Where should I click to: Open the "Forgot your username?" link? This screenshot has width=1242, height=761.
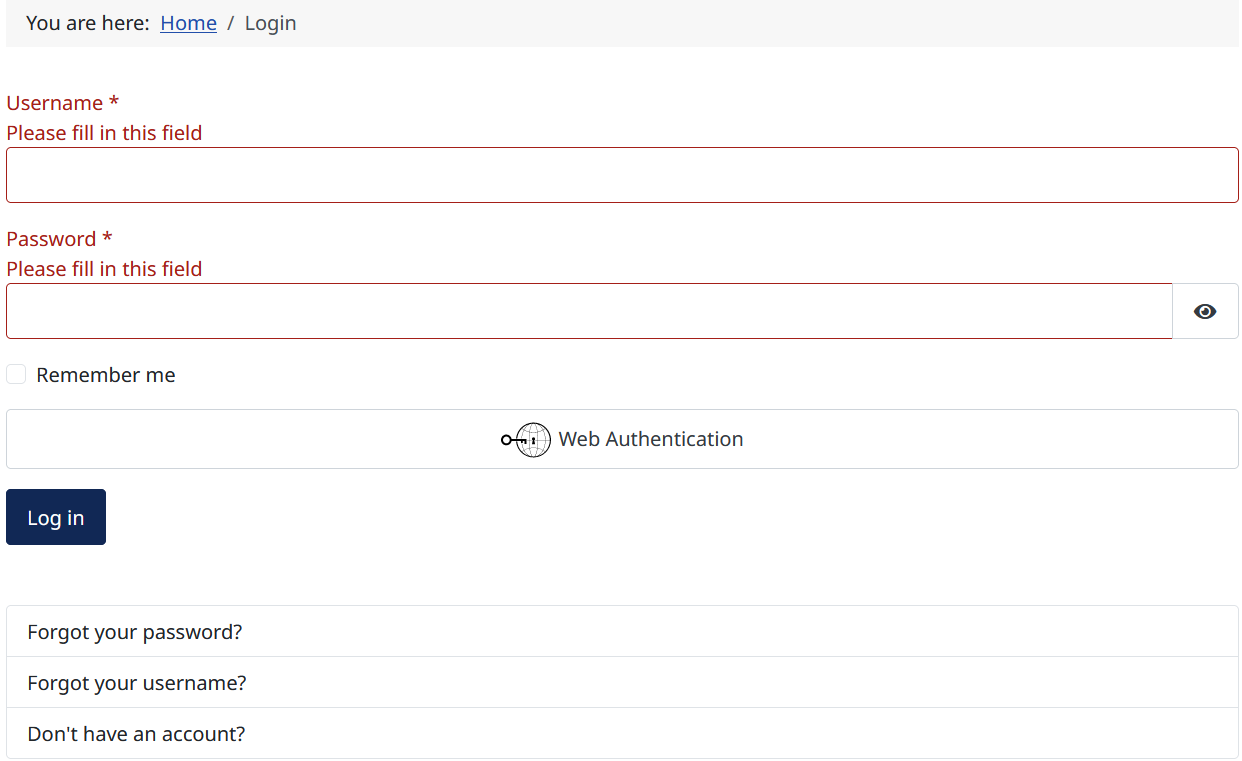(137, 683)
